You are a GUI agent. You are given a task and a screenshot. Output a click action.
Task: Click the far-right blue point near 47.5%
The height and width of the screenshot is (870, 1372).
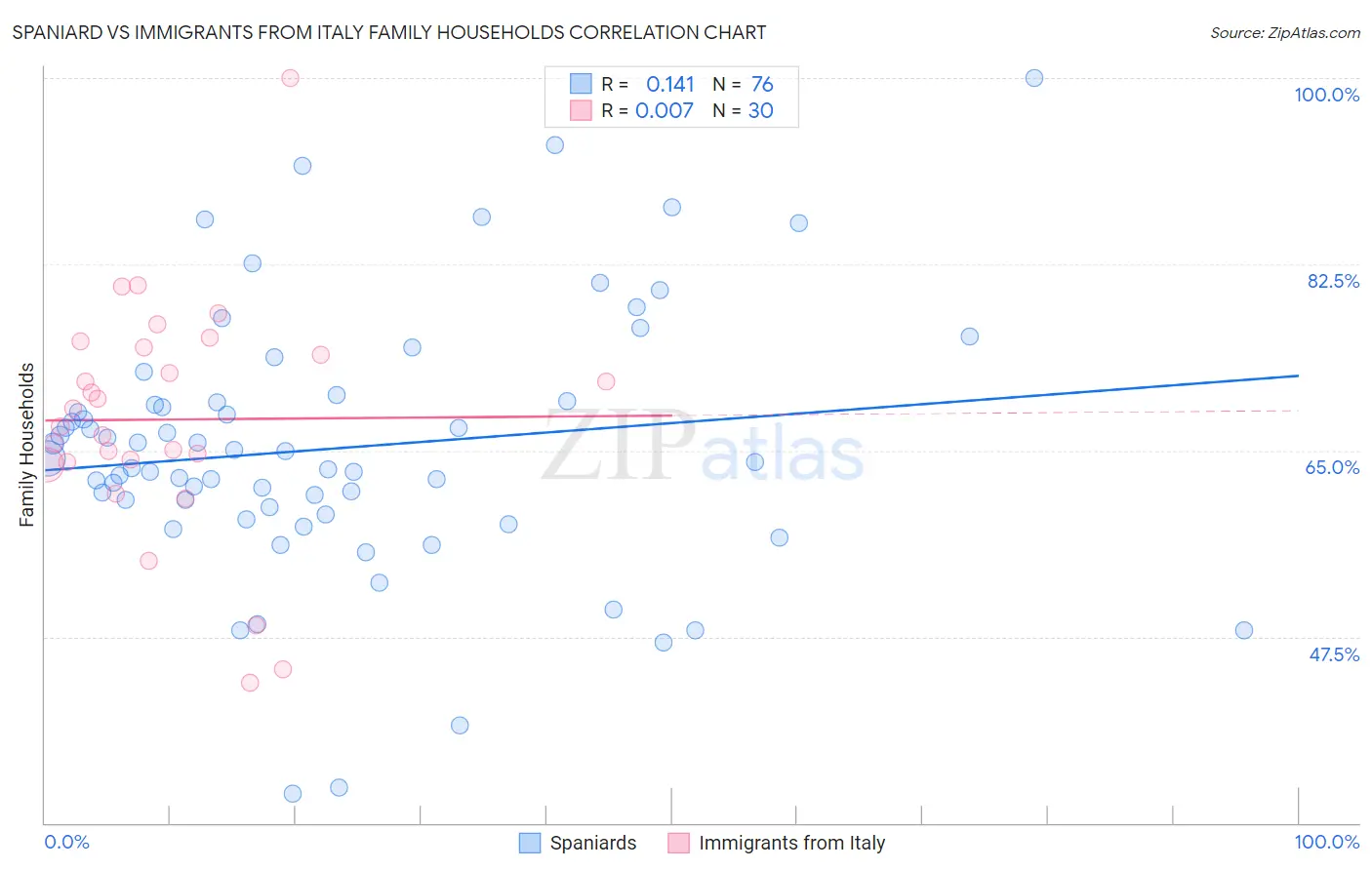click(x=1244, y=630)
